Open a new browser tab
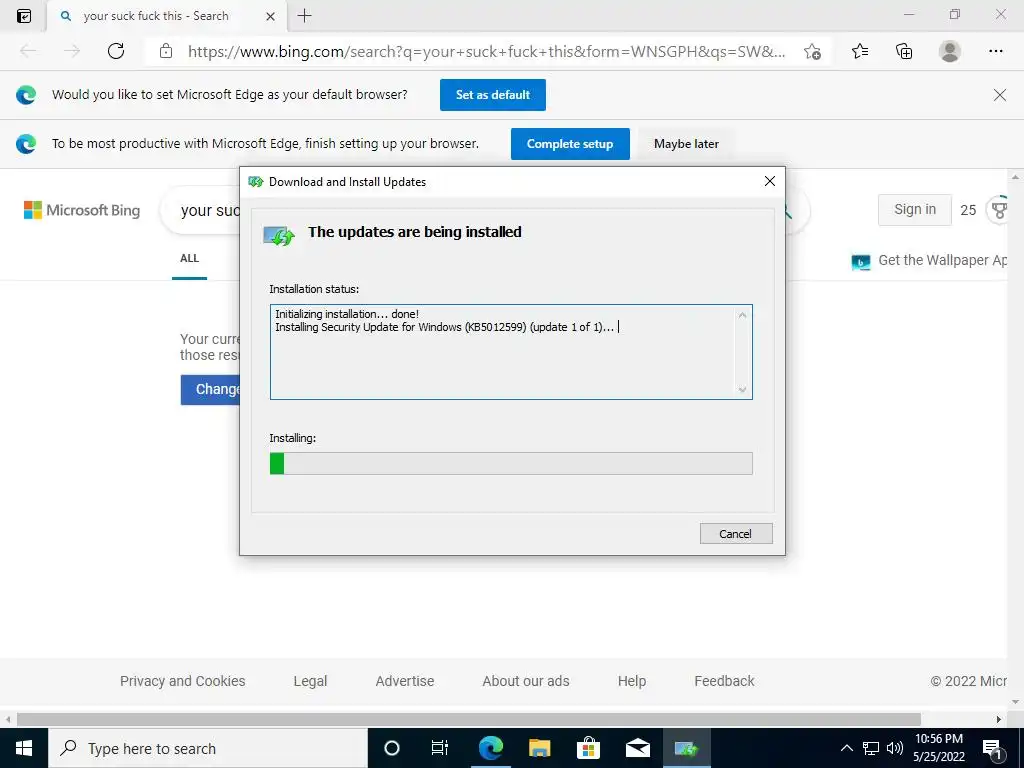The image size is (1024, 768). tap(304, 16)
